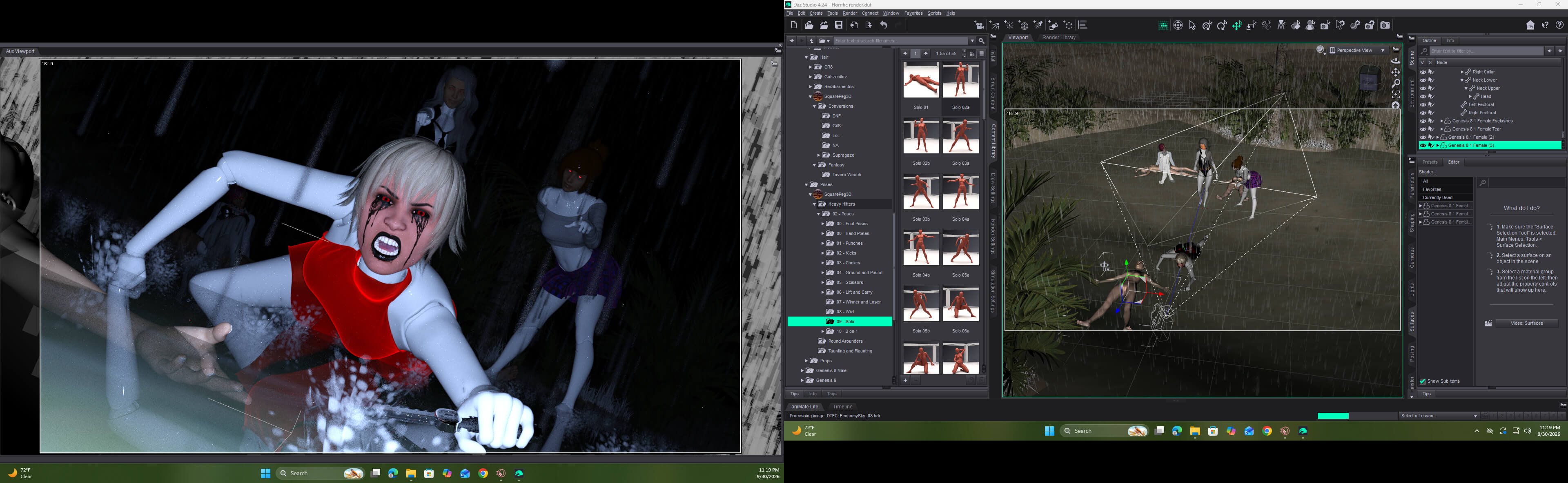Open the What's This help icon

1545,25
